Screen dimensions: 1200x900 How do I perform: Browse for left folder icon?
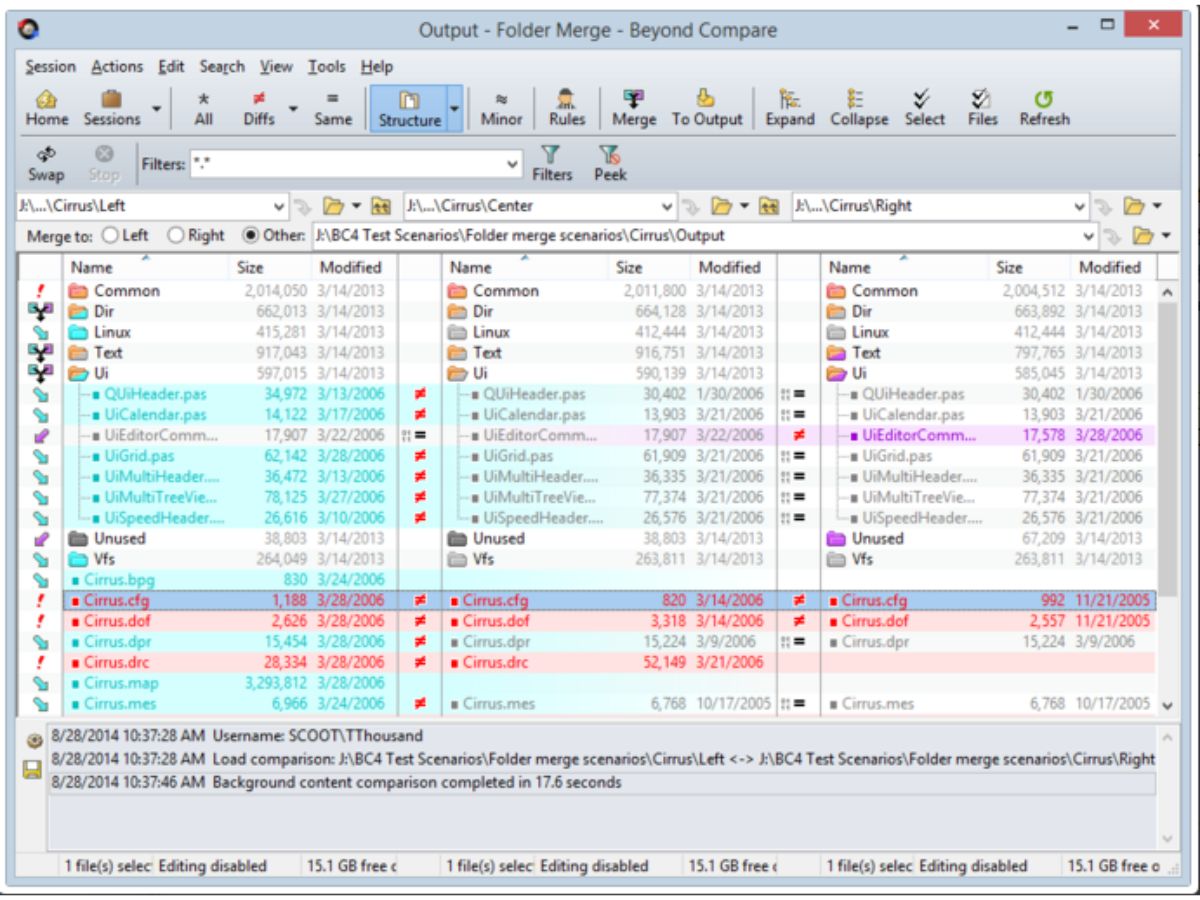[333, 207]
